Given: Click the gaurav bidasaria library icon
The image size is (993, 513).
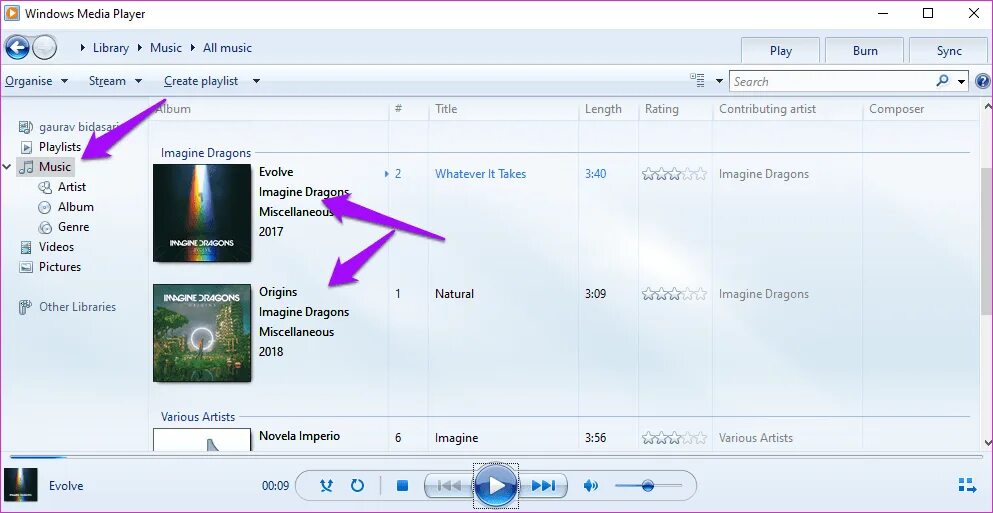Looking at the screenshot, I should point(26,127).
